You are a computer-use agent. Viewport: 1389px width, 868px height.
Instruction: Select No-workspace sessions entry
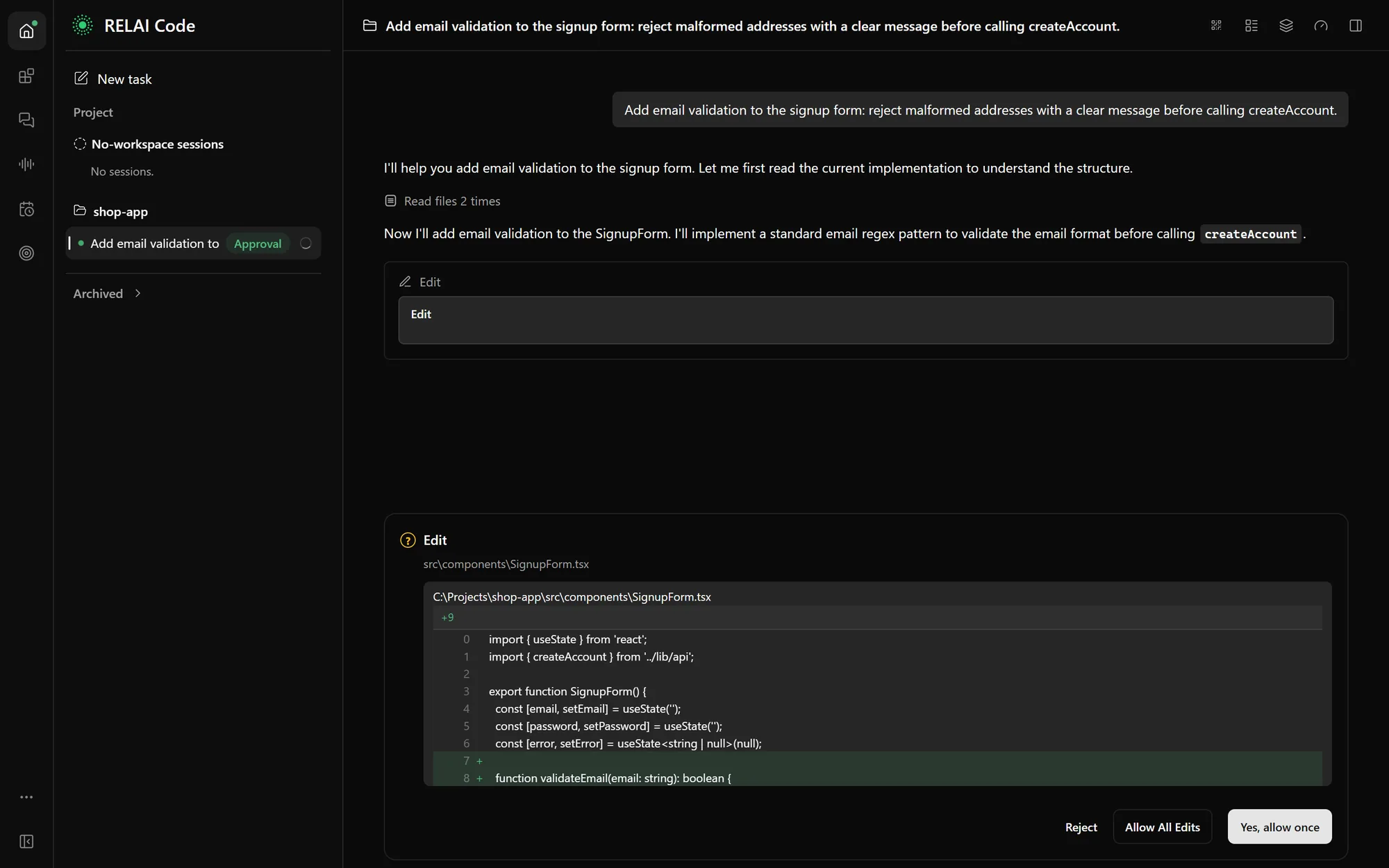[x=149, y=144]
